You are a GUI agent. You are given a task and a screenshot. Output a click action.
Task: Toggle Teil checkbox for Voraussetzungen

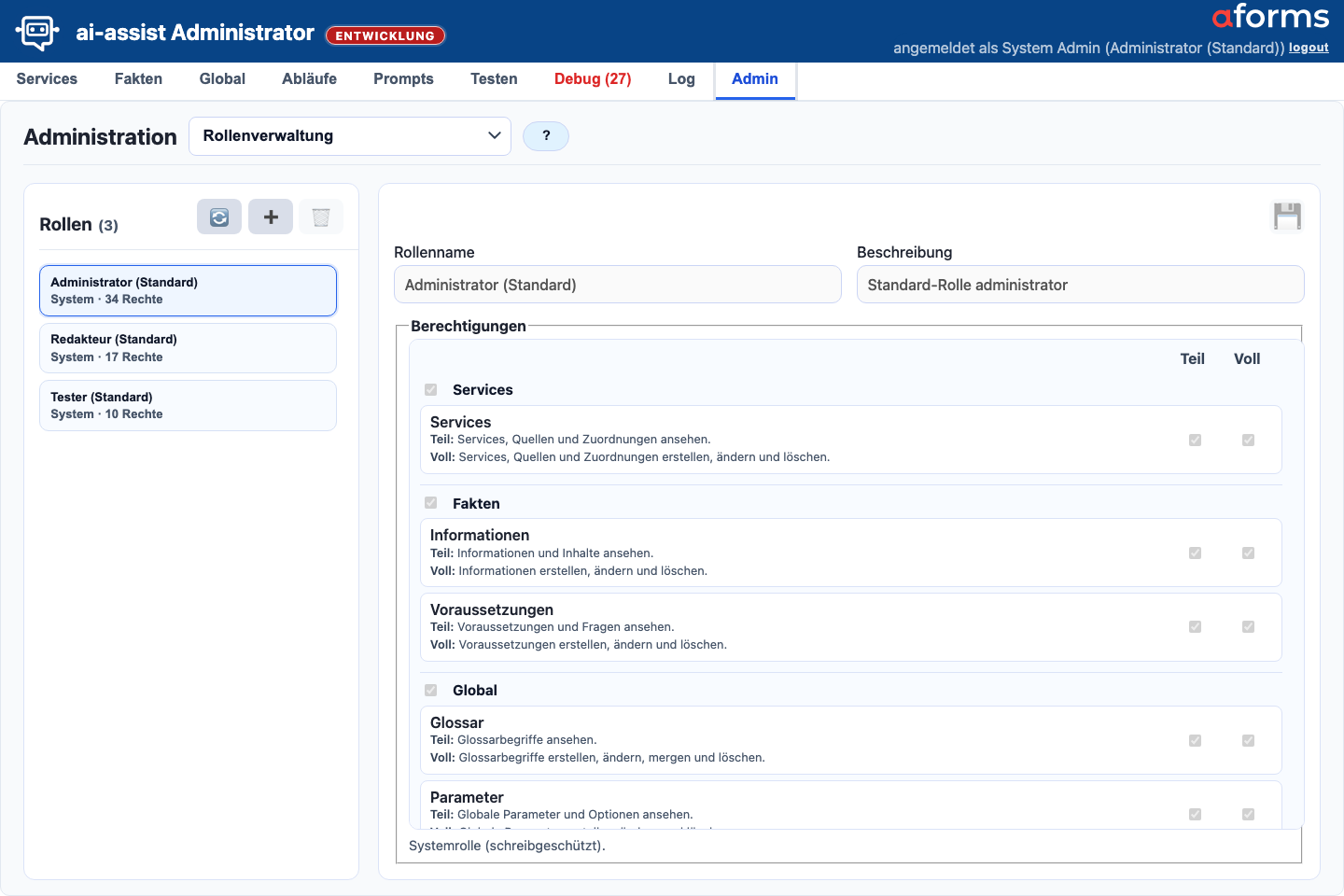tap(1195, 627)
